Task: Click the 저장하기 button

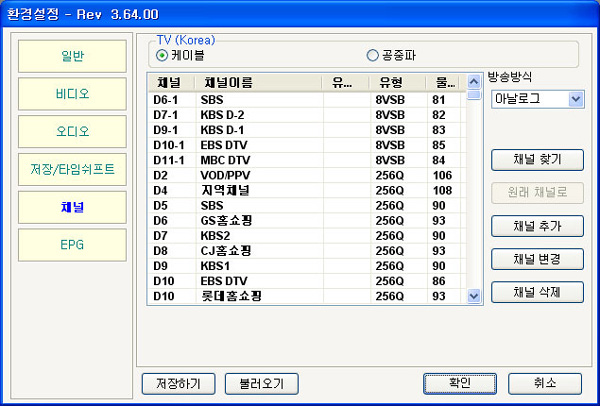Action: click(x=178, y=384)
